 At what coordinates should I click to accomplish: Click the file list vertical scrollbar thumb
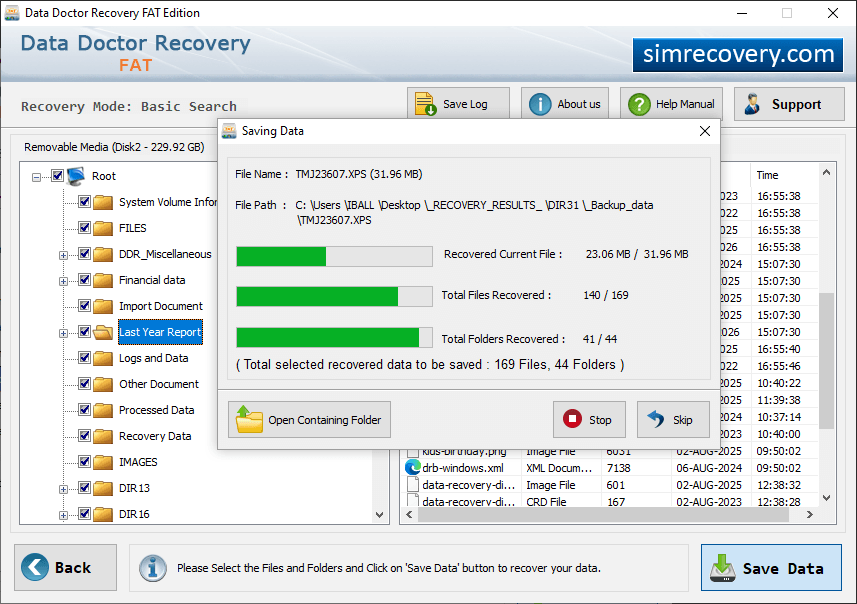click(x=826, y=361)
